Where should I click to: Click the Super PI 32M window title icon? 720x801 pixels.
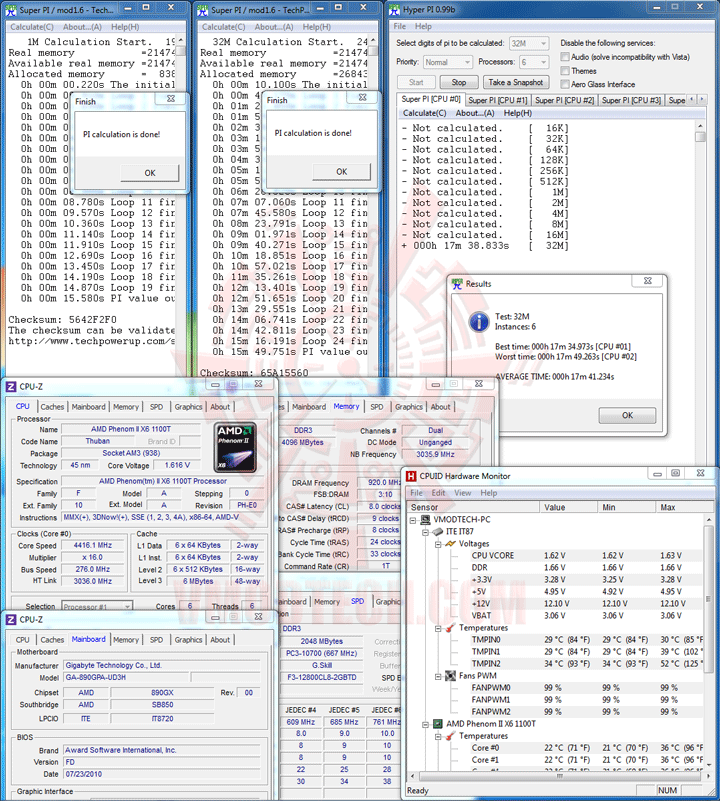(x=202, y=10)
